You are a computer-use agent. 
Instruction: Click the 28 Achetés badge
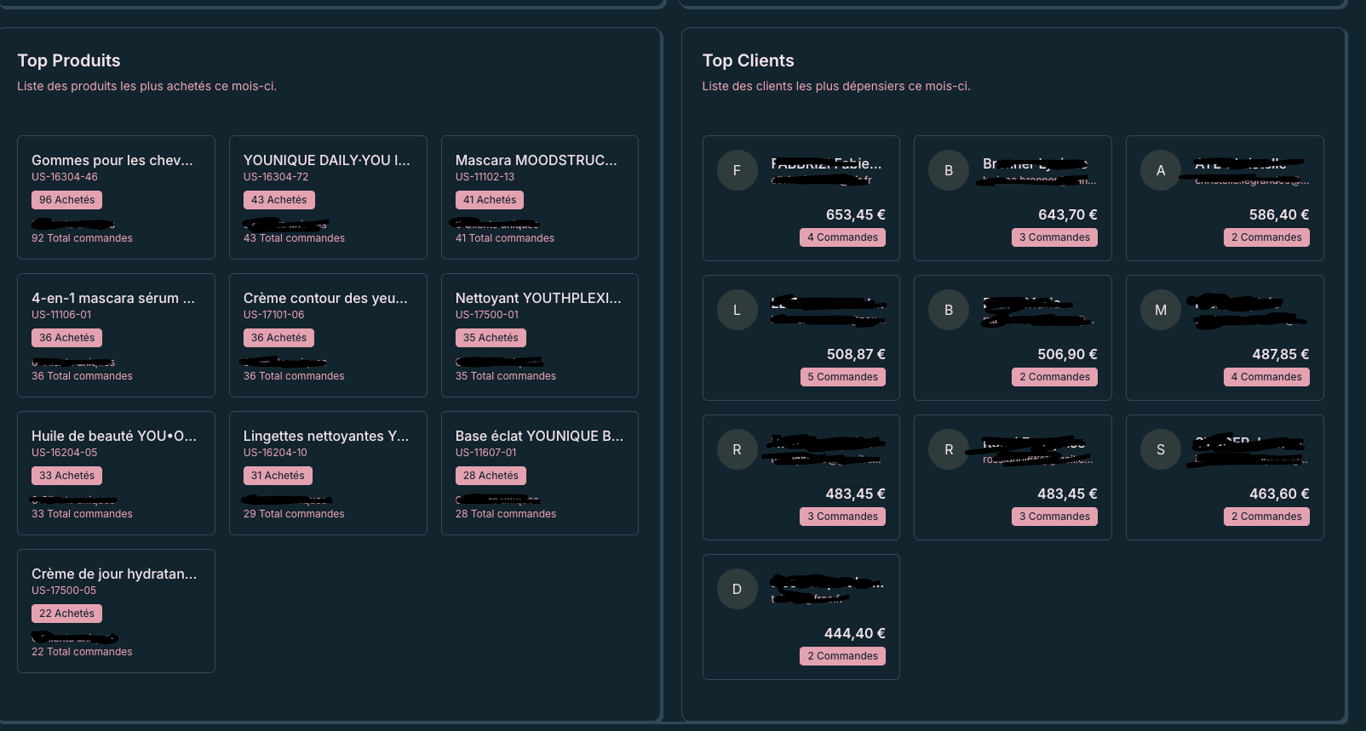point(491,476)
